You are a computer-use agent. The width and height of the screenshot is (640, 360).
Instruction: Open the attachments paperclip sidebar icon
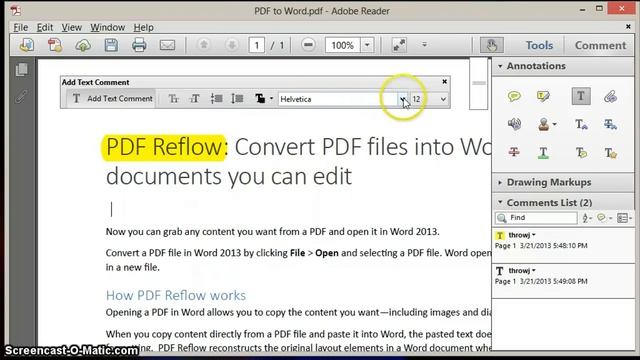coord(22,97)
